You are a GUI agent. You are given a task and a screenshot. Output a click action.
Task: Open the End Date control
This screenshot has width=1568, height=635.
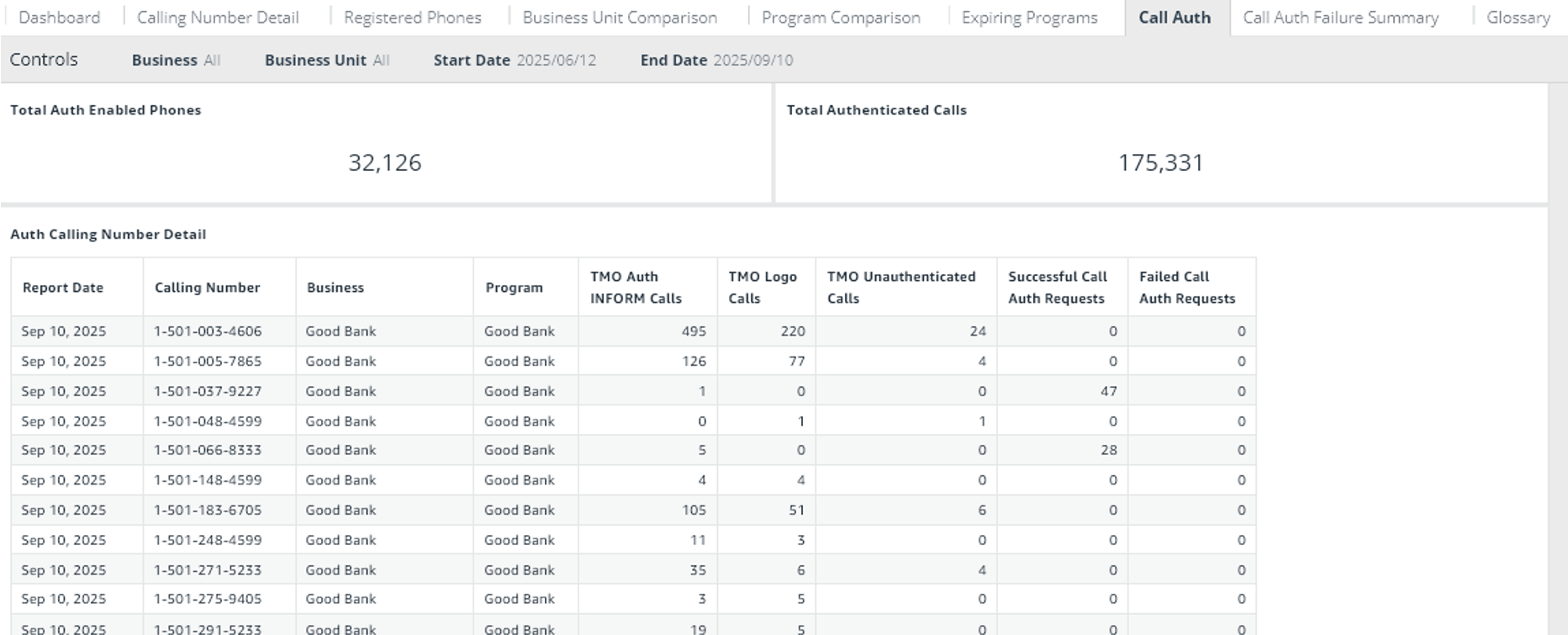(716, 60)
